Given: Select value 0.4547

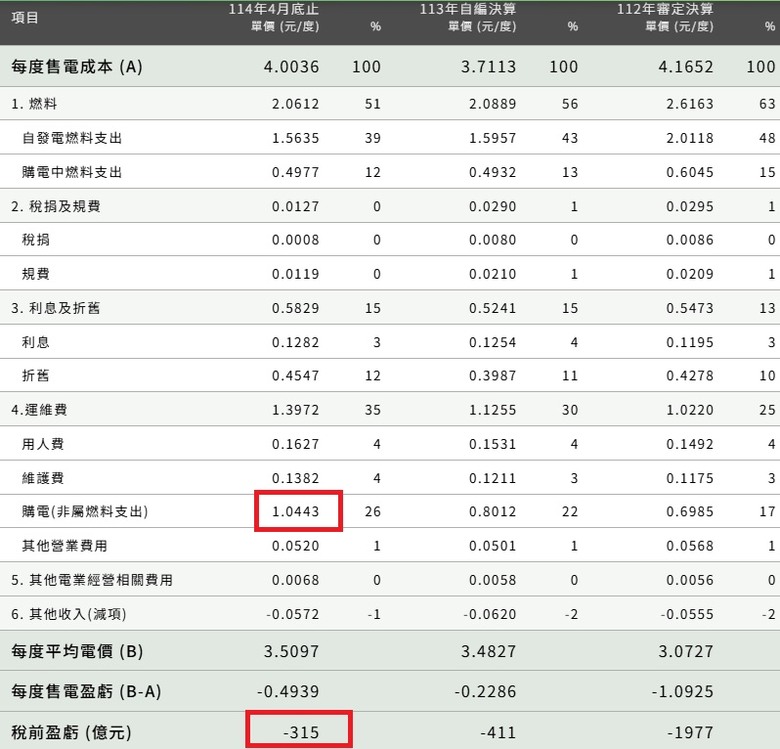Looking at the screenshot, I should (295, 375).
